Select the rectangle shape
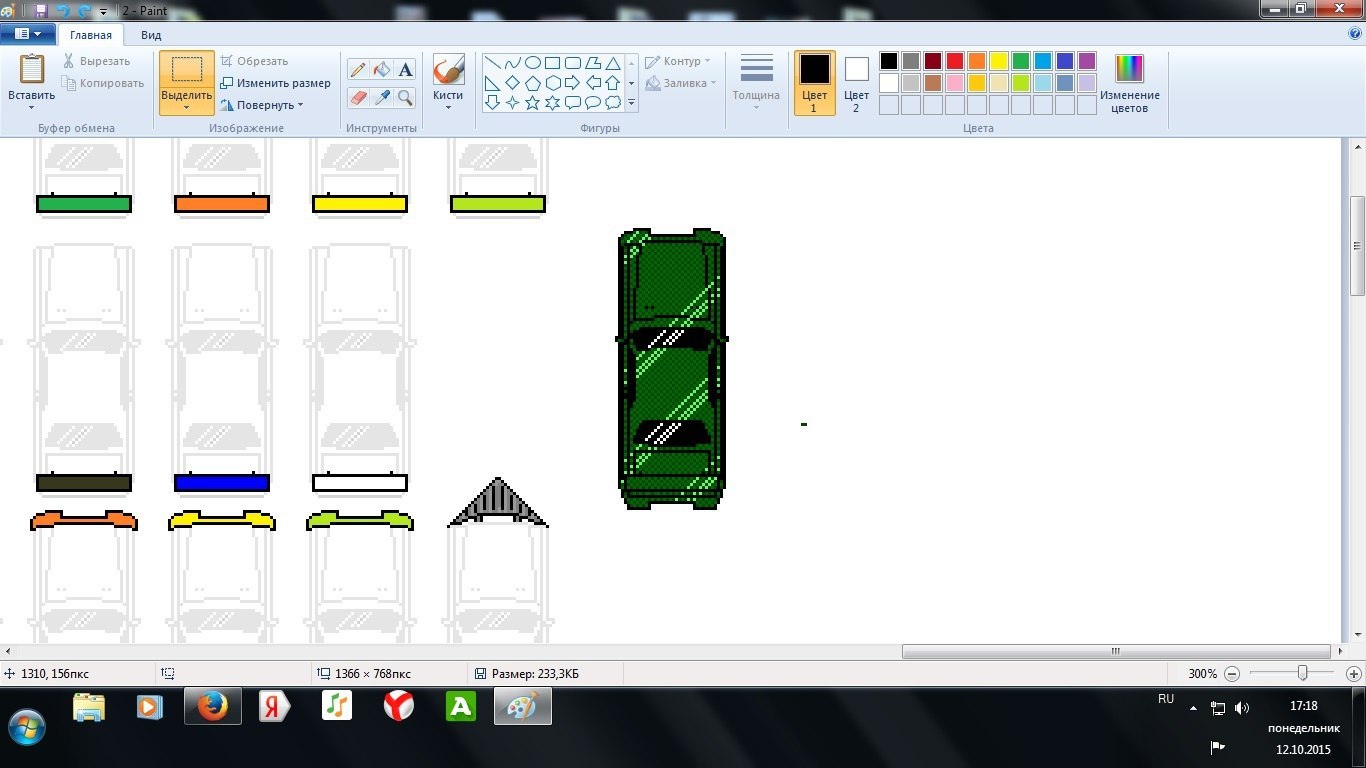 click(x=552, y=62)
